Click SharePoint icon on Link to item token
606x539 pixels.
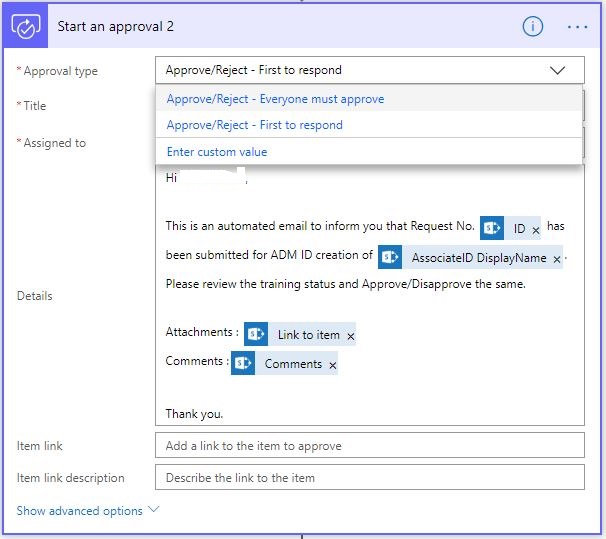coord(257,334)
